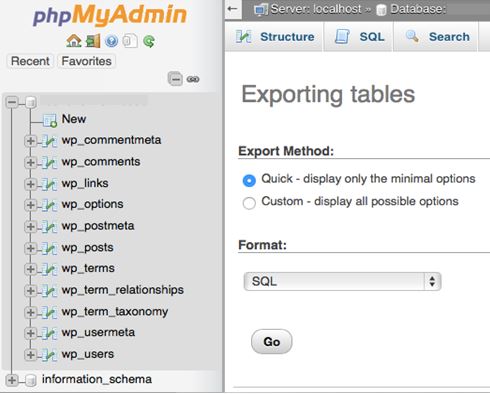Switch to the SQL tab
Image resolution: width=490 pixels, height=394 pixels.
tap(359, 37)
